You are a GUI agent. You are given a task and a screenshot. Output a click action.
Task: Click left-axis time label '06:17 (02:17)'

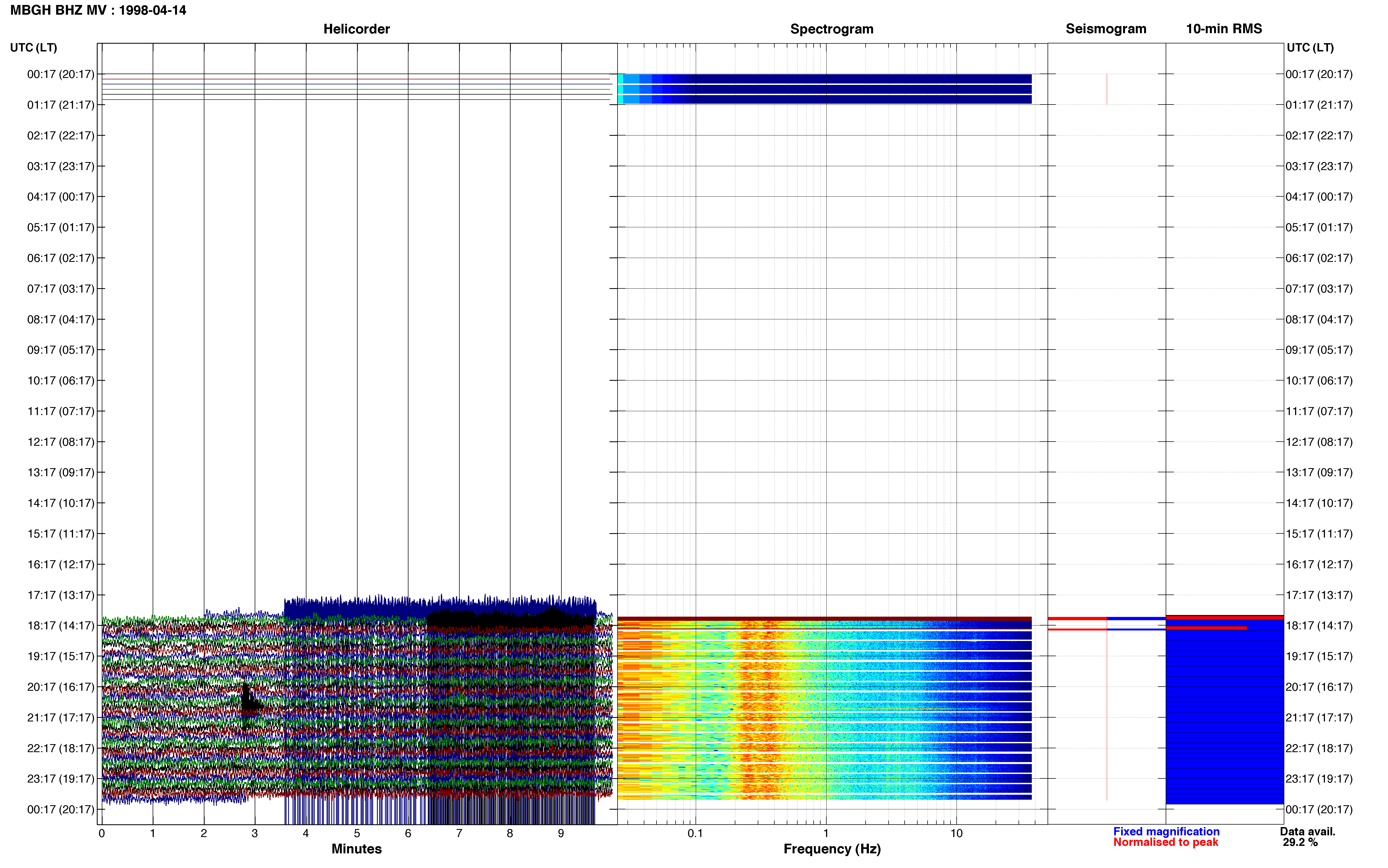(60, 258)
